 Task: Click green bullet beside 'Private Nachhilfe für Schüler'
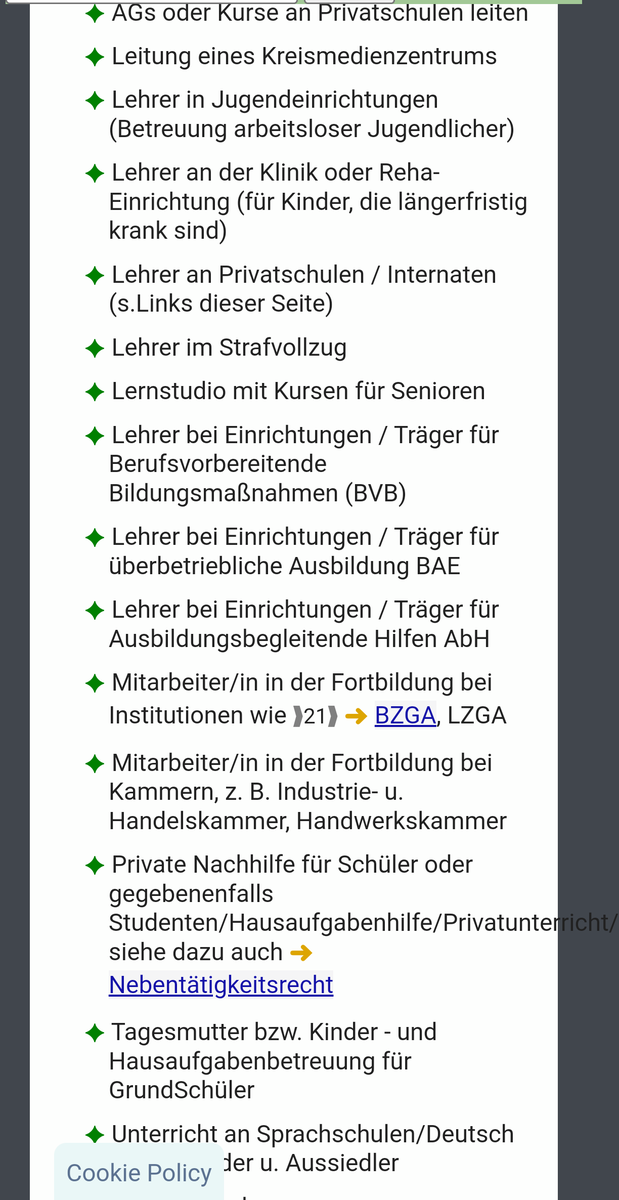coord(95,865)
